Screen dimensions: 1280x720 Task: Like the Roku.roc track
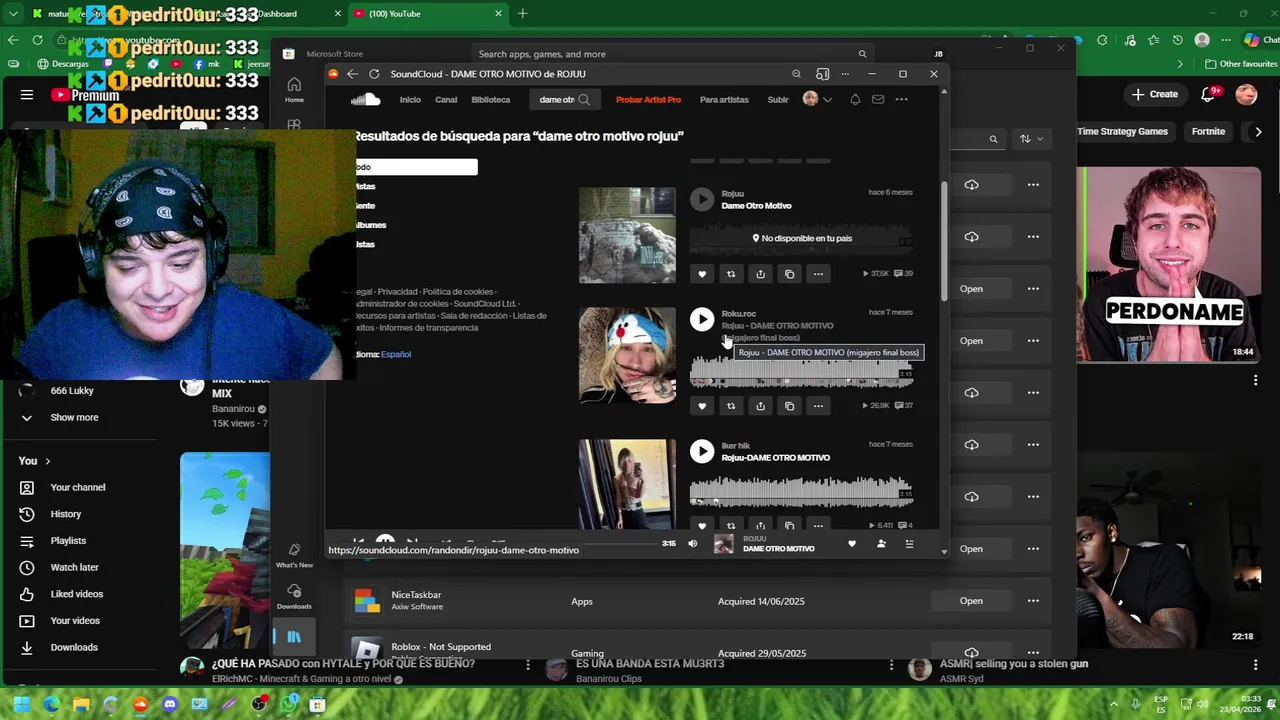click(702, 406)
